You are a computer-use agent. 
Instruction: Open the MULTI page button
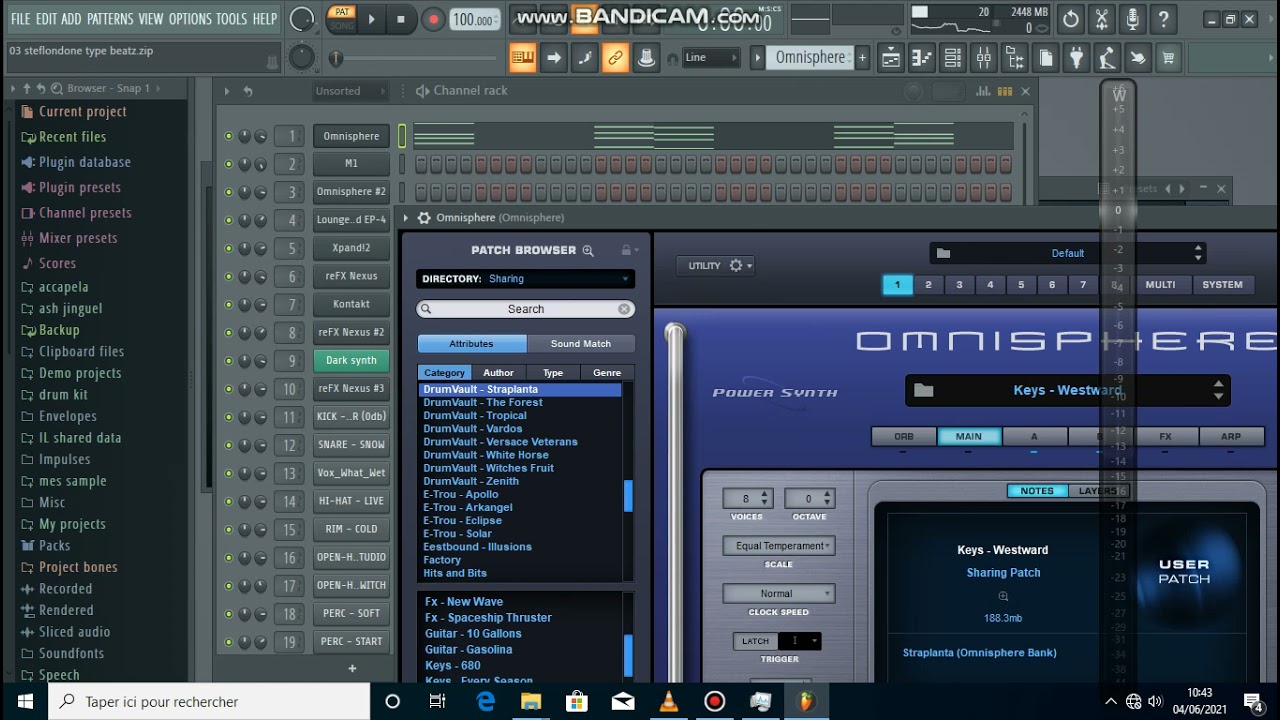(x=1160, y=285)
